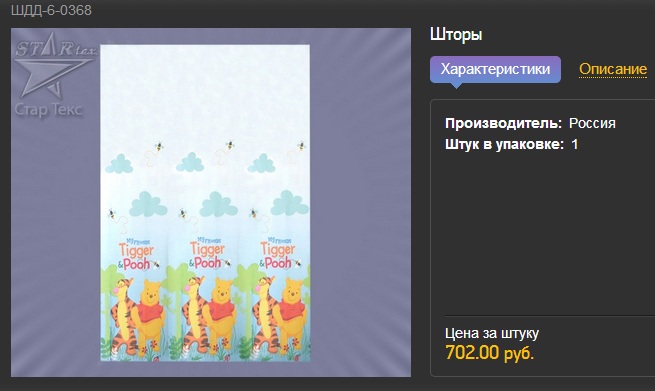This screenshot has height=391, width=655.
Task: Open the Характеристики tab
Action: [495, 69]
